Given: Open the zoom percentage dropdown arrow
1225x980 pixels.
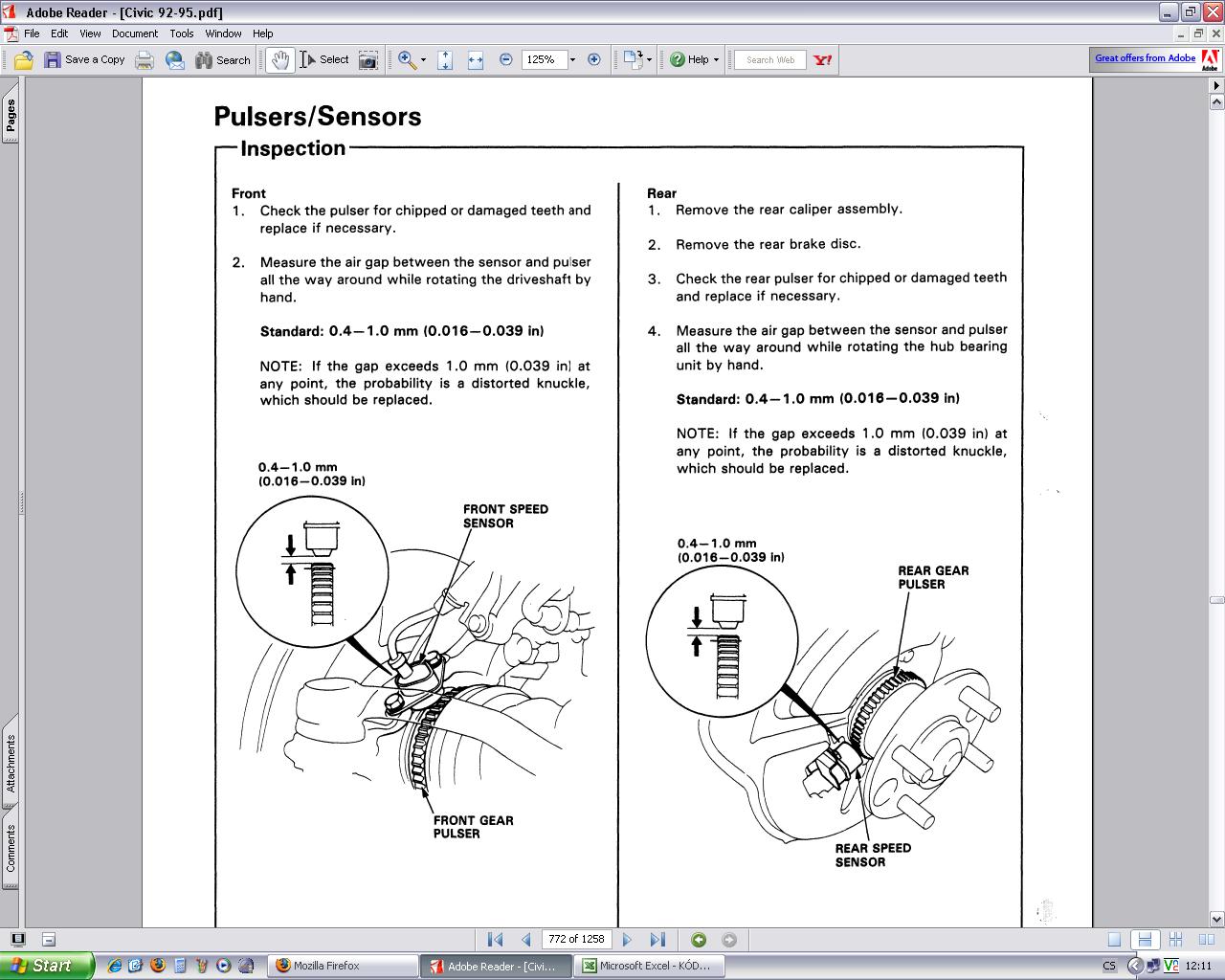Looking at the screenshot, I should 572,59.
